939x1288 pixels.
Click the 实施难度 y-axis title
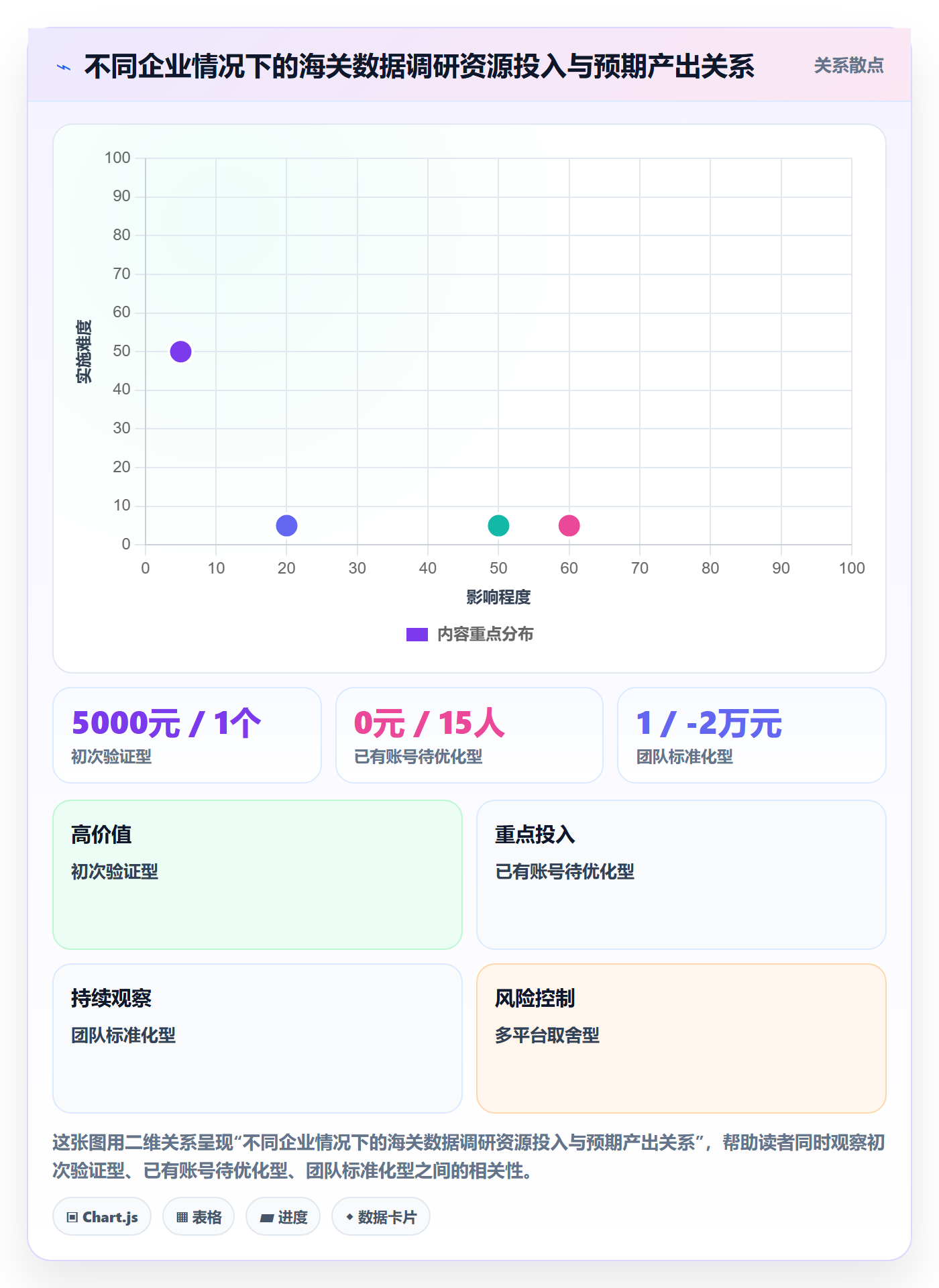point(84,352)
